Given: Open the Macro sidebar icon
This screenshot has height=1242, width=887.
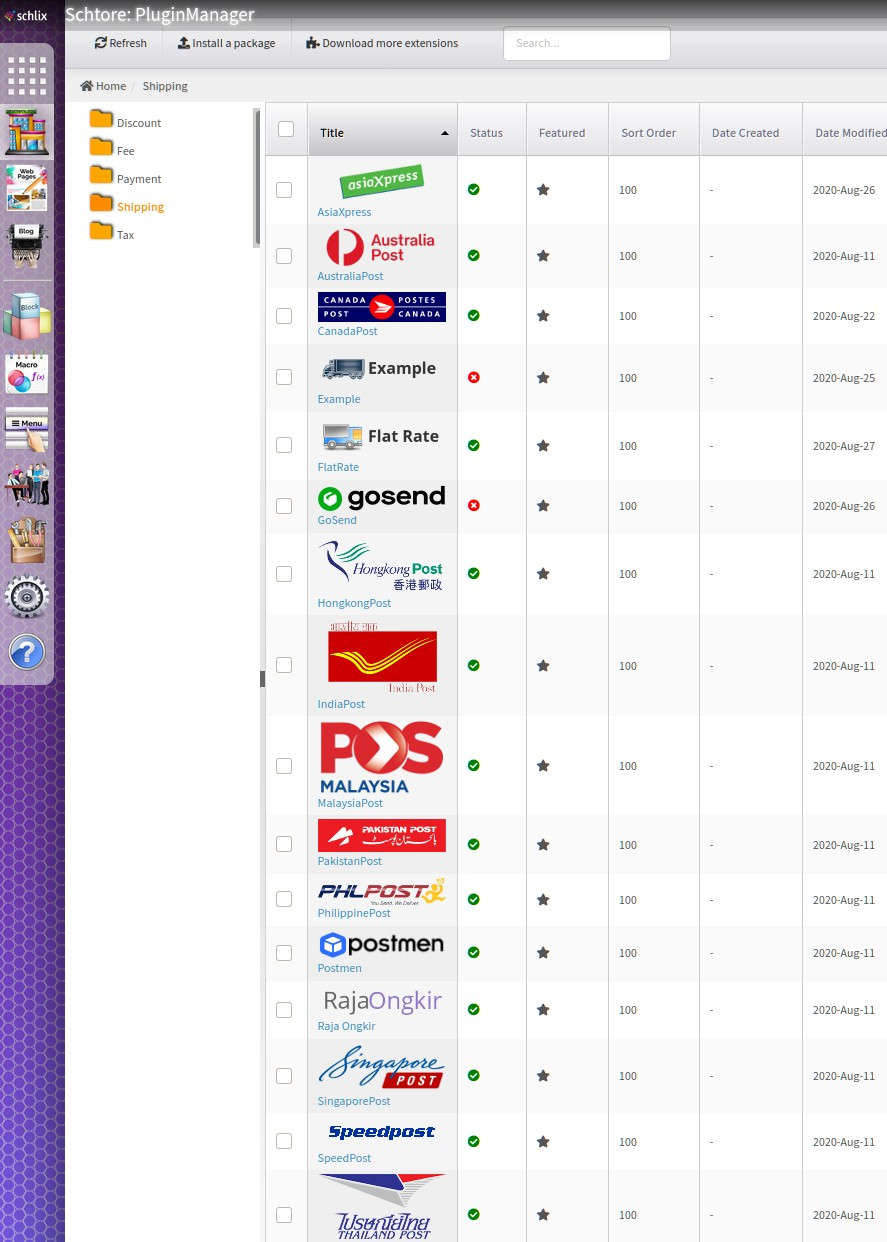Looking at the screenshot, I should click(x=27, y=373).
